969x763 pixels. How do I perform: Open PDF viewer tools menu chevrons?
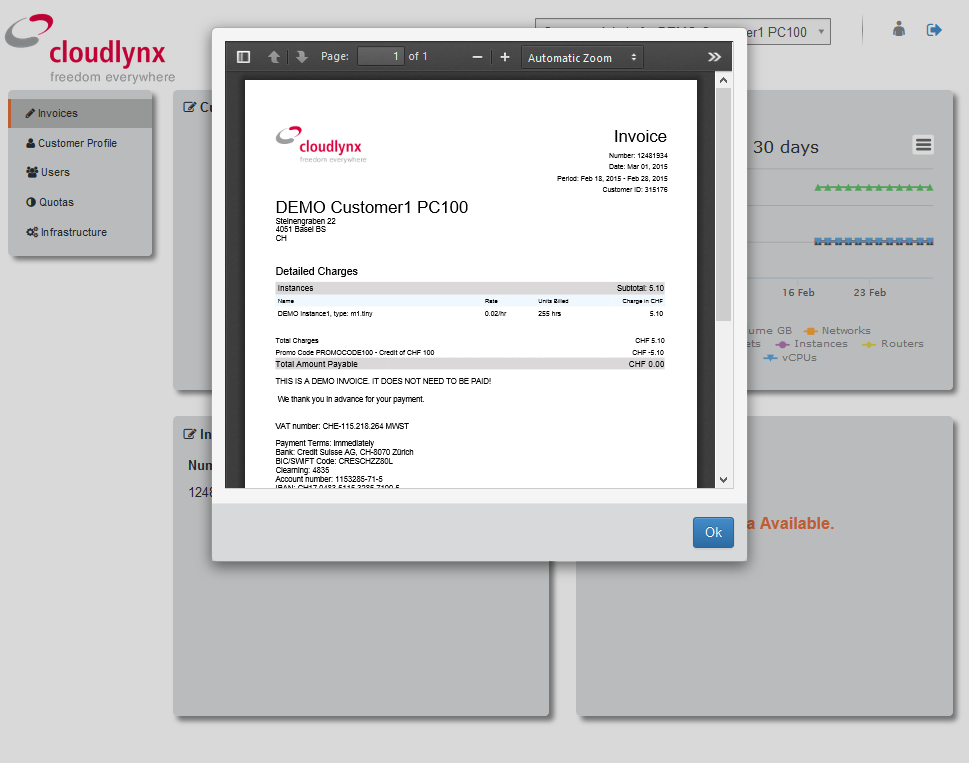(714, 57)
